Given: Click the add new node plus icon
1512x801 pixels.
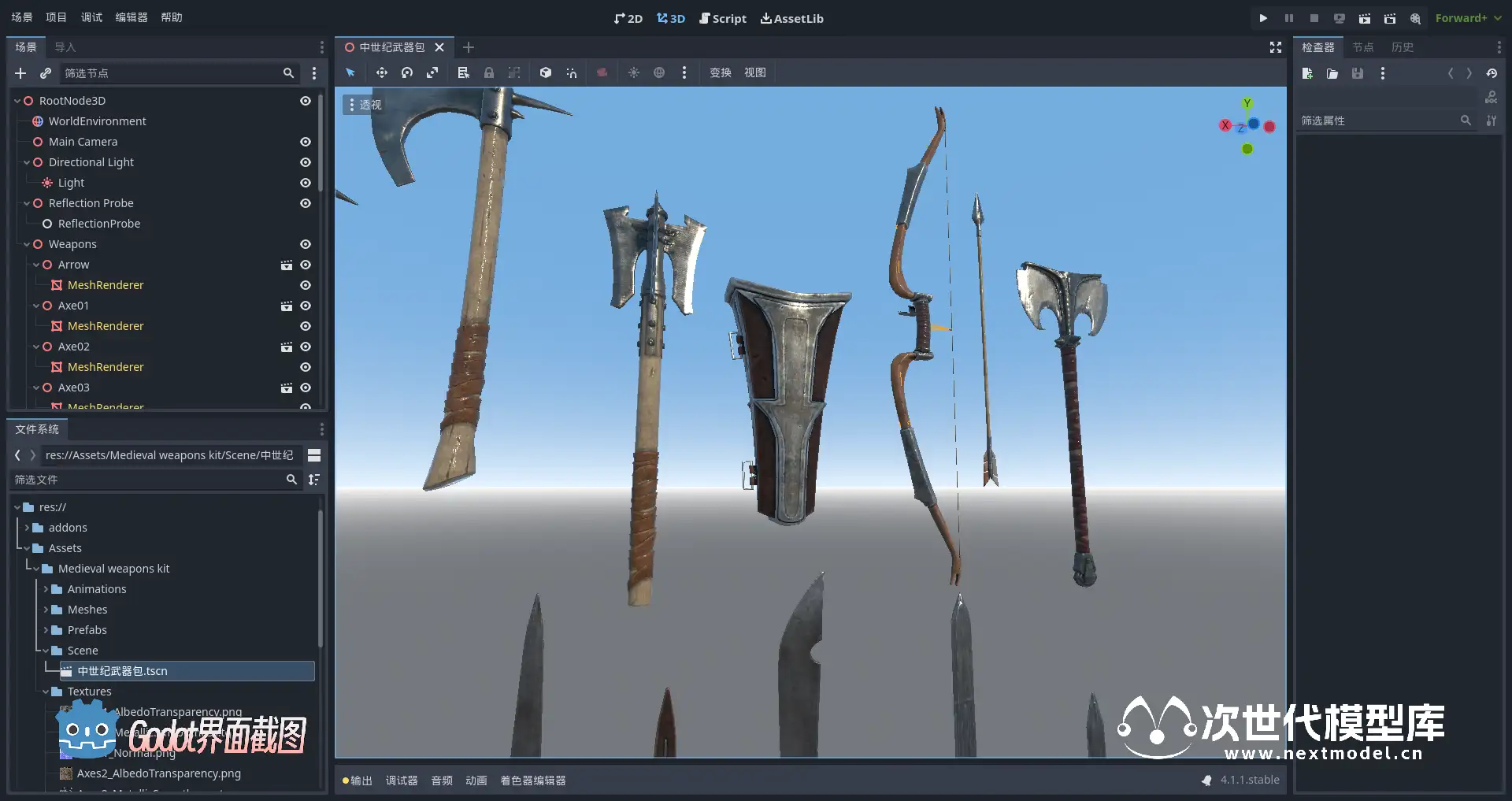Looking at the screenshot, I should click(20, 73).
